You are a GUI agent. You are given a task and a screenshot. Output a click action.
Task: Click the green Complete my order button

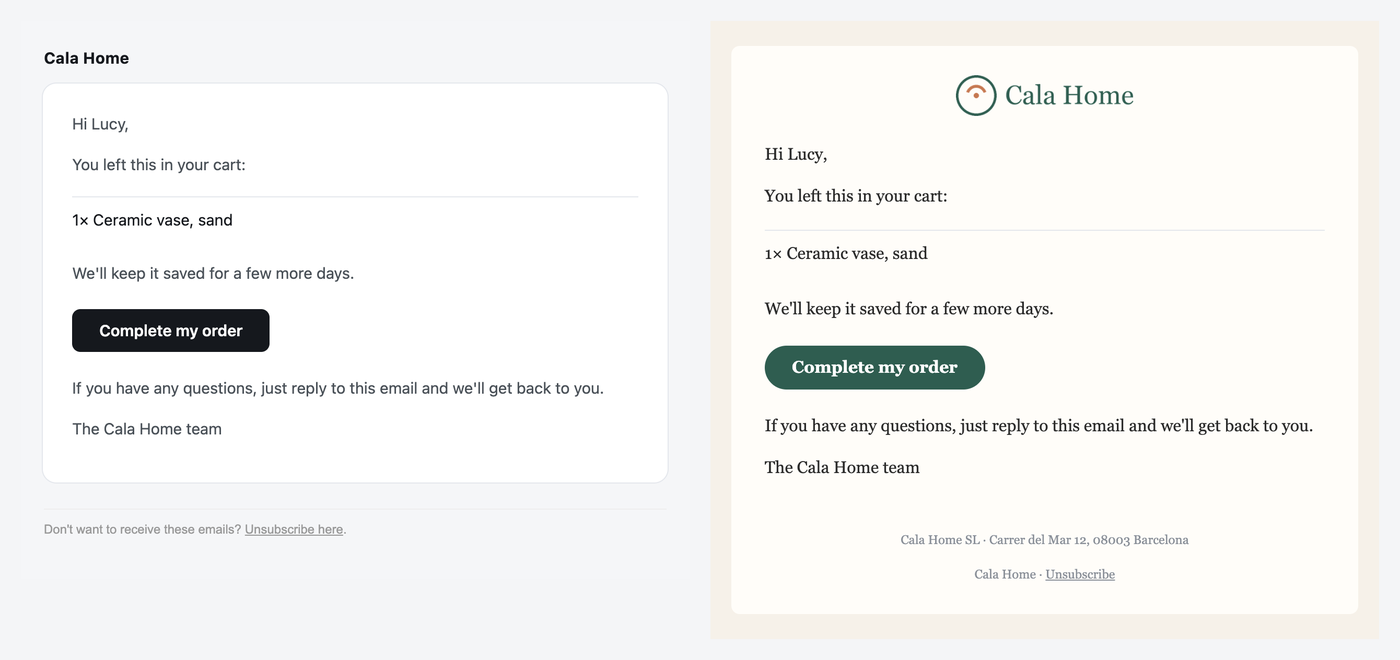pos(875,367)
